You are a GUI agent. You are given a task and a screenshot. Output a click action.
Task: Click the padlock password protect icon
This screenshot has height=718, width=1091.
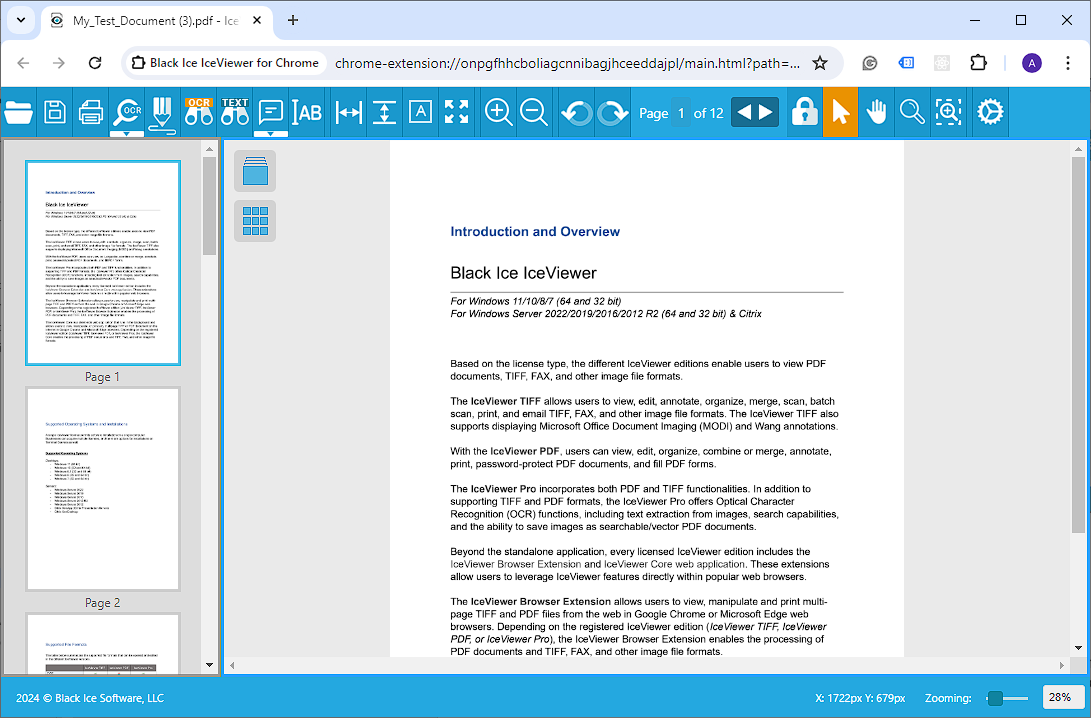805,112
